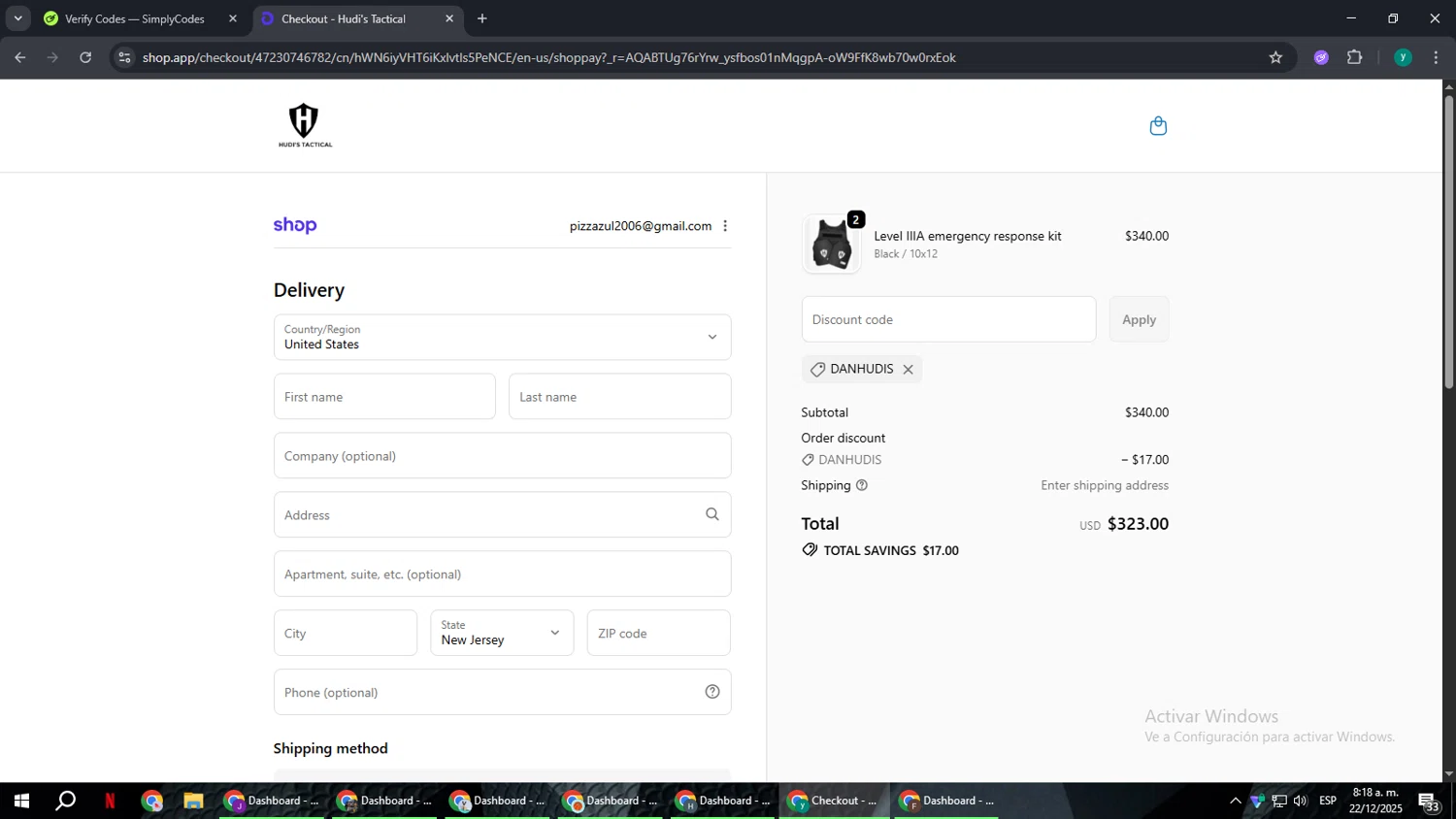Open the volume control tray icon
Image resolution: width=1456 pixels, height=819 pixels.
click(x=1300, y=801)
